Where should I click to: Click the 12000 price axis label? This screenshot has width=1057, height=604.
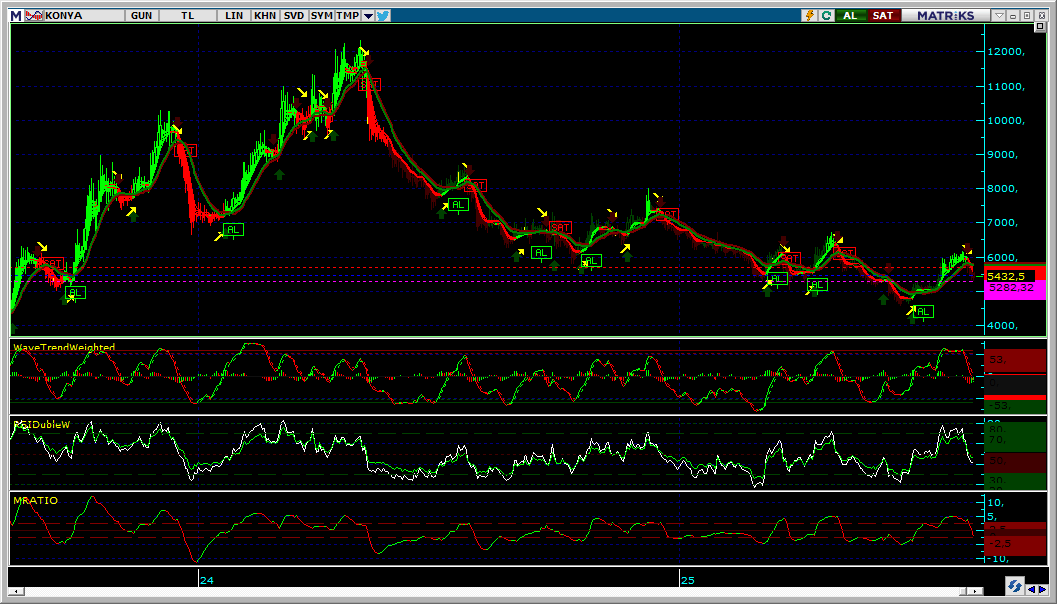[x=1006, y=52]
